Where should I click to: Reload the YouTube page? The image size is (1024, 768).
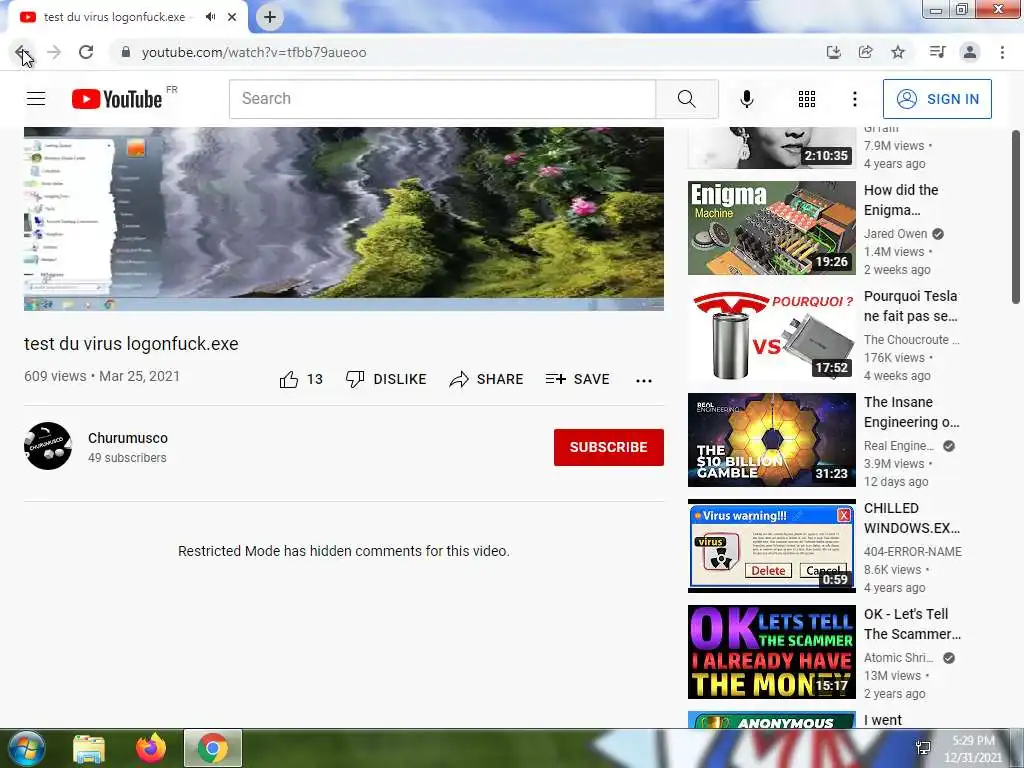coord(86,52)
